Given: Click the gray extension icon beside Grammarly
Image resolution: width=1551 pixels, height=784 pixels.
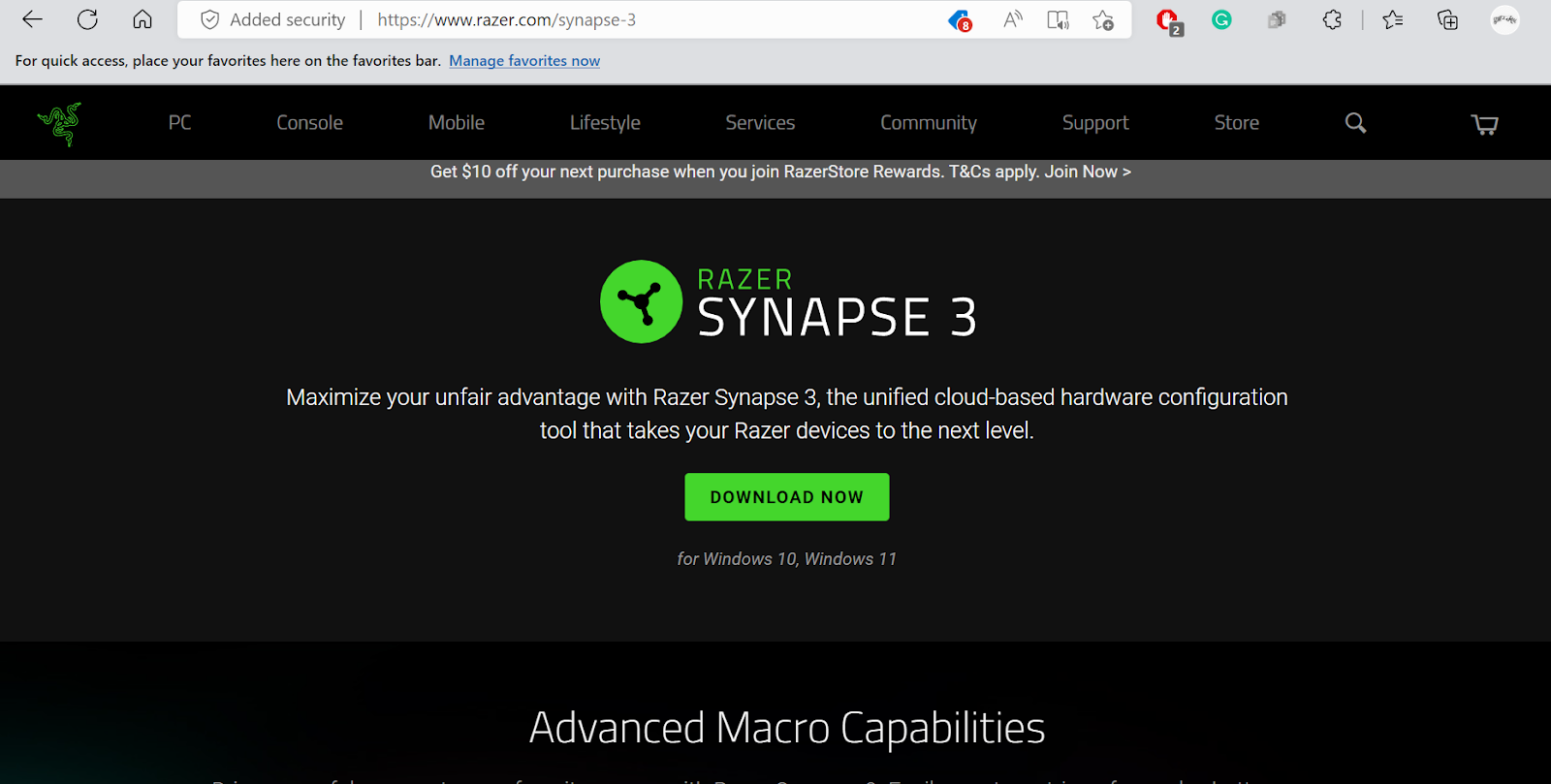Looking at the screenshot, I should (x=1277, y=19).
